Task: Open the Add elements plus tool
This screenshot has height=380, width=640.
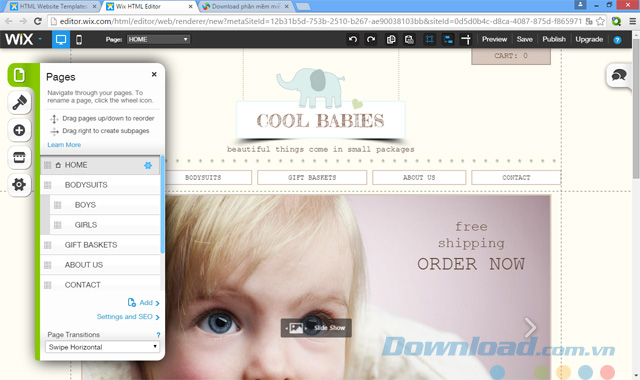Action: (x=19, y=130)
